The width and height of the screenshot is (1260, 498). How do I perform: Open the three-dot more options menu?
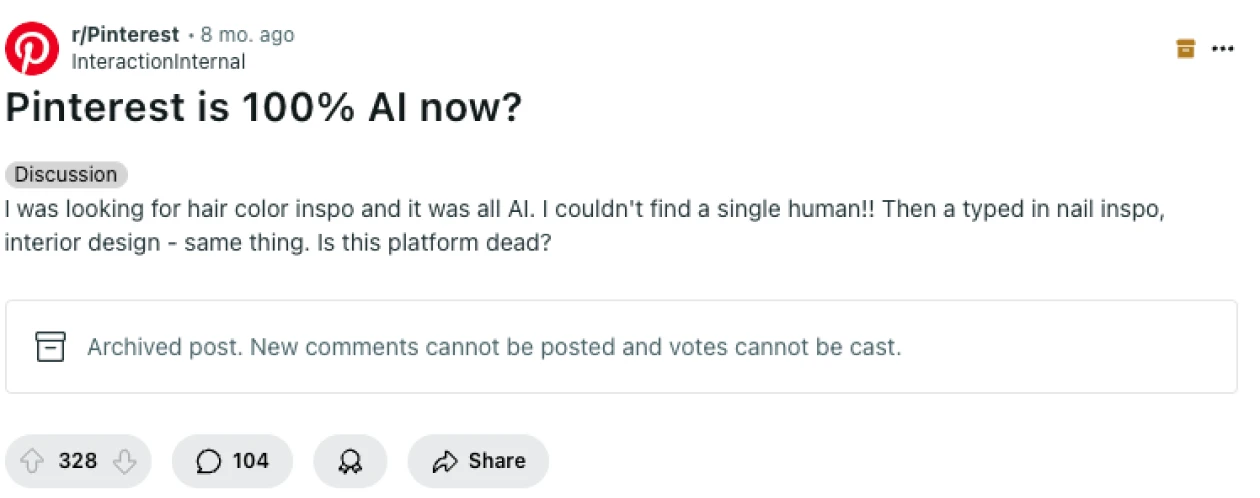point(1222,48)
